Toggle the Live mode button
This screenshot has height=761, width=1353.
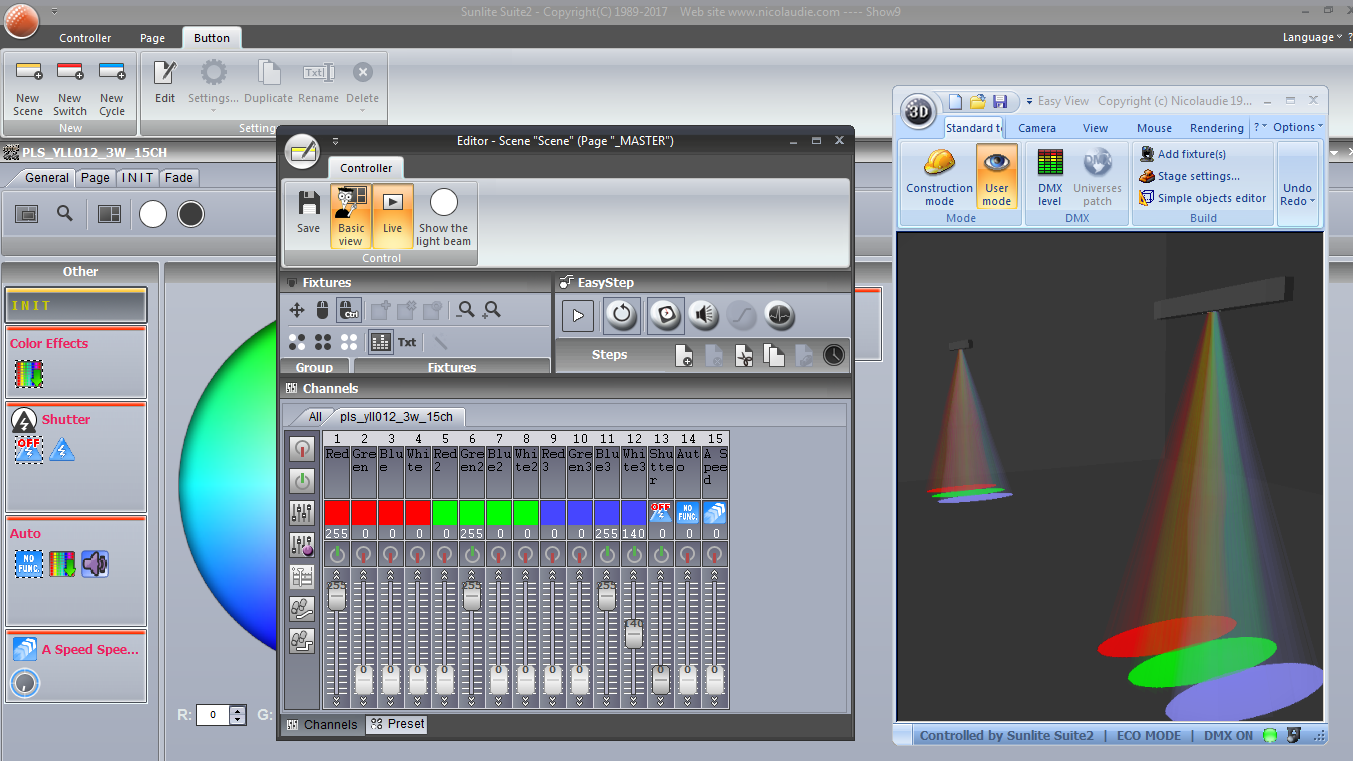pyautogui.click(x=392, y=212)
